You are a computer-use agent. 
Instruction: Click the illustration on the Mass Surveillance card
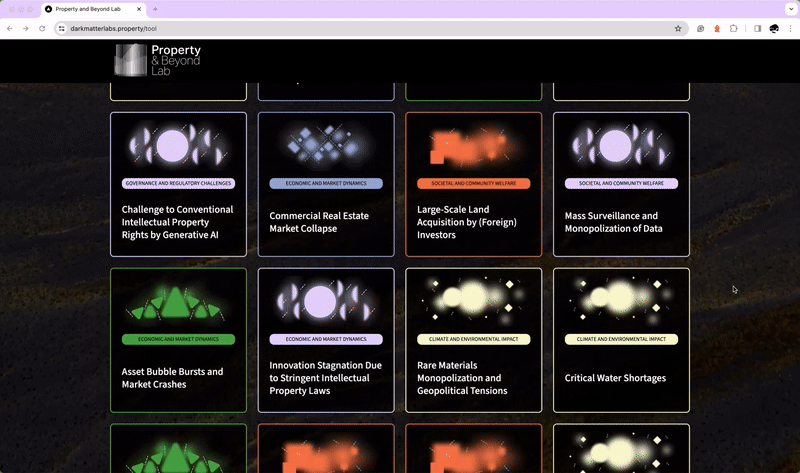pyautogui.click(x=621, y=145)
